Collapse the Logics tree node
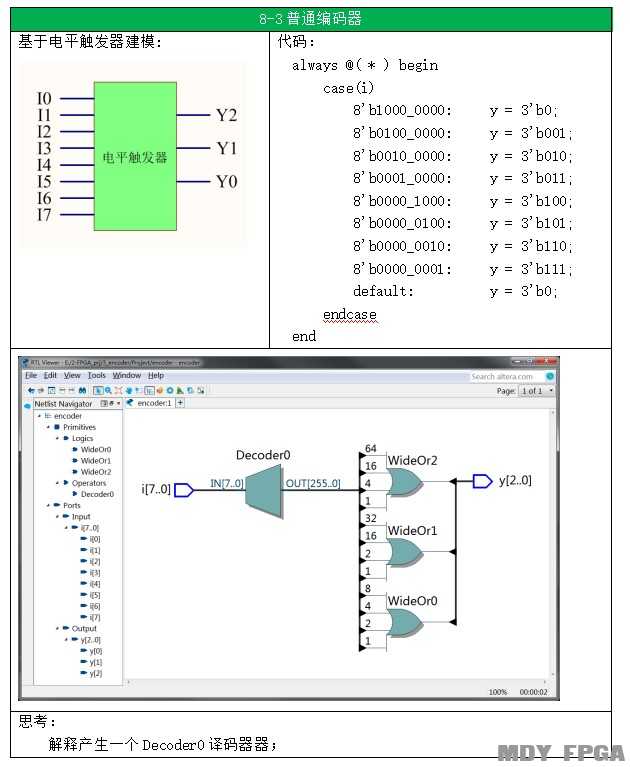 pyautogui.click(x=57, y=438)
